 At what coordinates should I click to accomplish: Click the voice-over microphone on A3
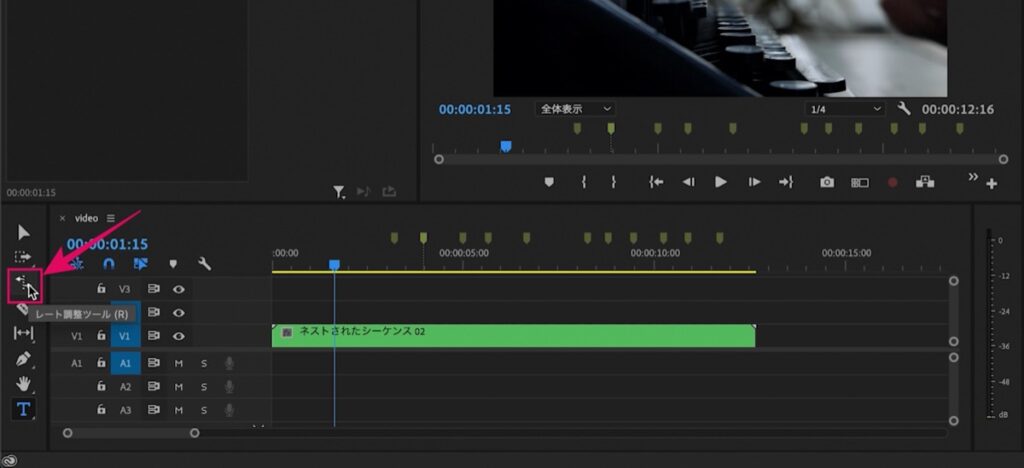click(x=229, y=410)
